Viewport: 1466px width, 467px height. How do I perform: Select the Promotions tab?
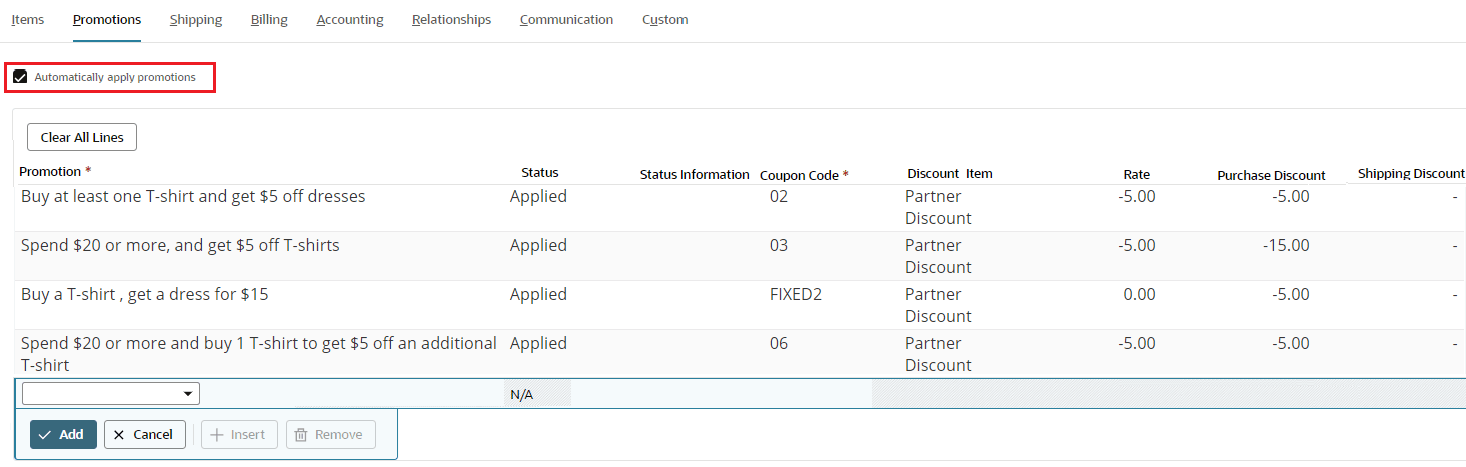pyautogui.click(x=107, y=19)
